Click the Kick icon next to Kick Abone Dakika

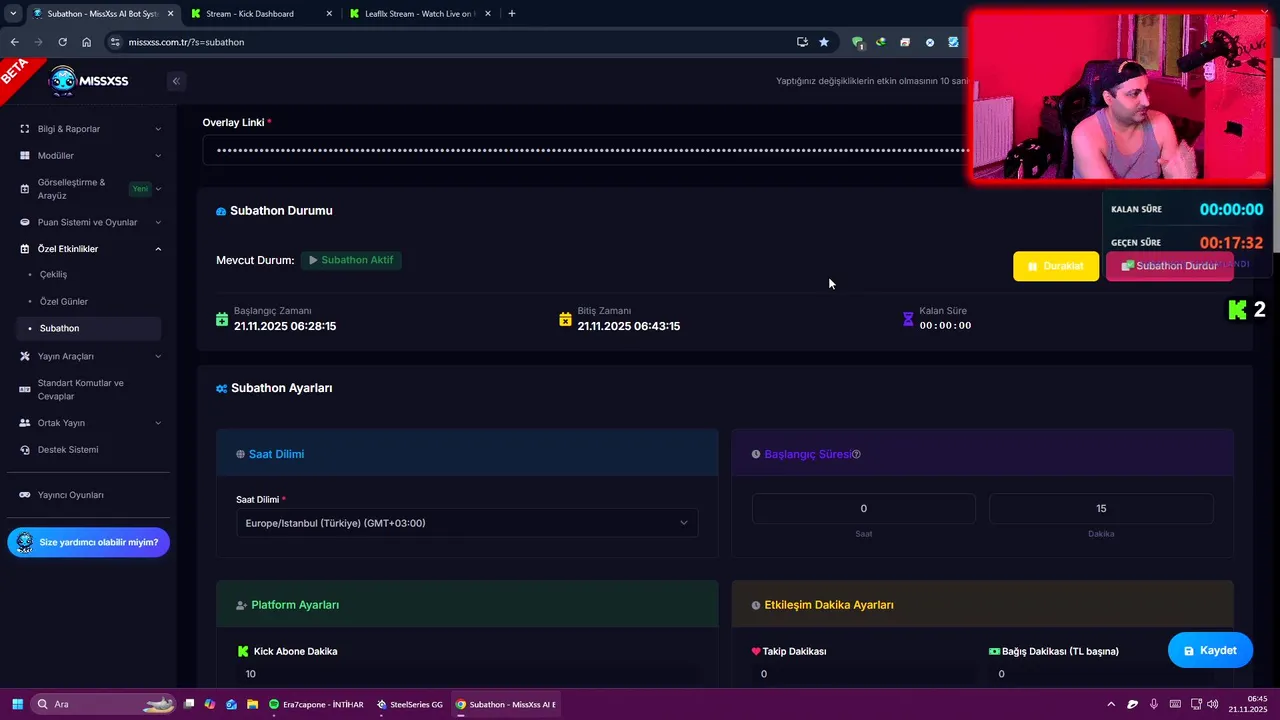242,651
